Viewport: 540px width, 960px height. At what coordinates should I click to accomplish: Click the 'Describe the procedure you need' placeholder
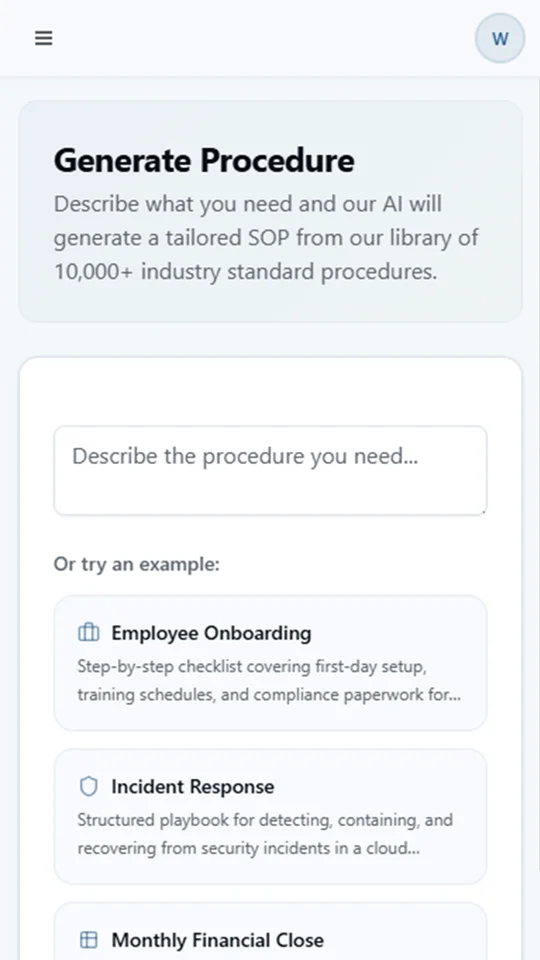245,456
